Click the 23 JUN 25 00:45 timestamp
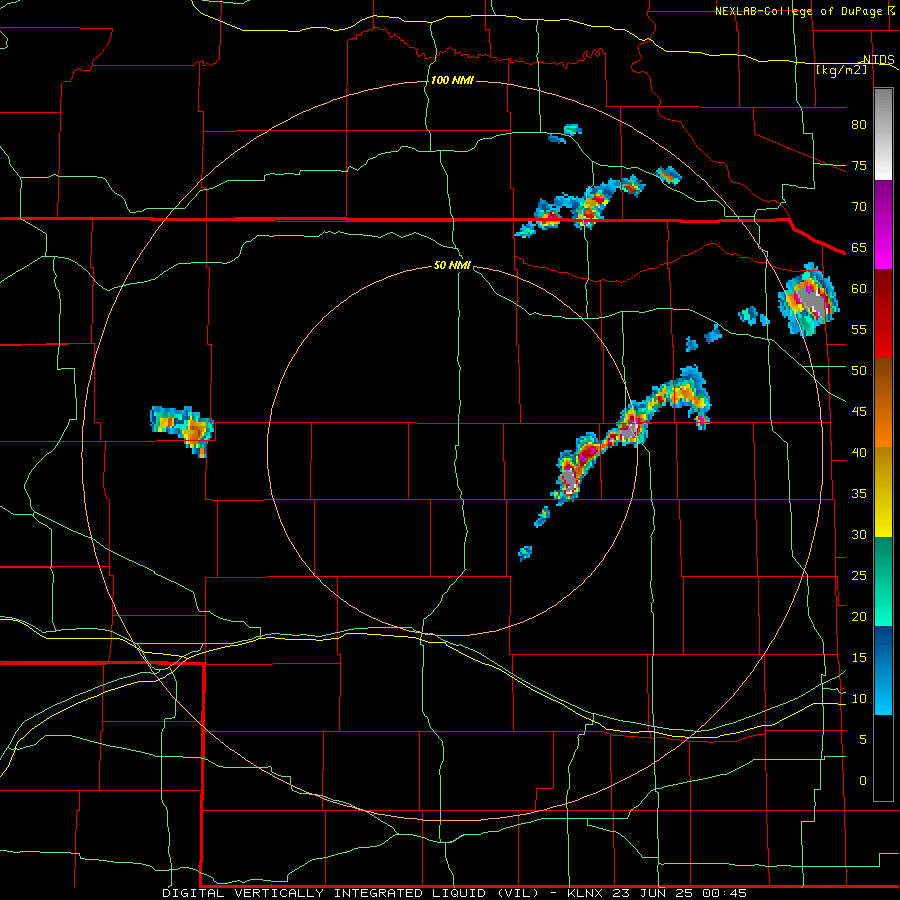Viewport: 900px width, 900px height. [x=680, y=893]
